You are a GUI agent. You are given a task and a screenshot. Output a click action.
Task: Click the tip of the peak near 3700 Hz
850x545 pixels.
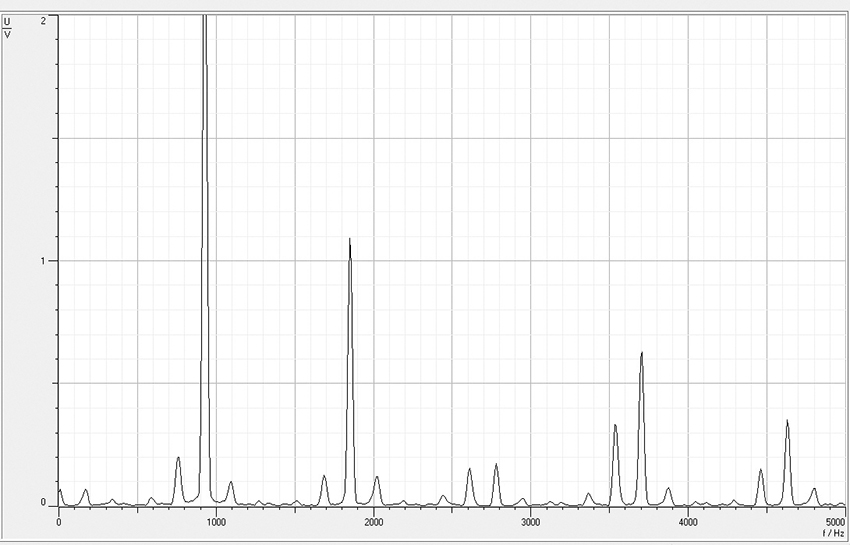(641, 353)
